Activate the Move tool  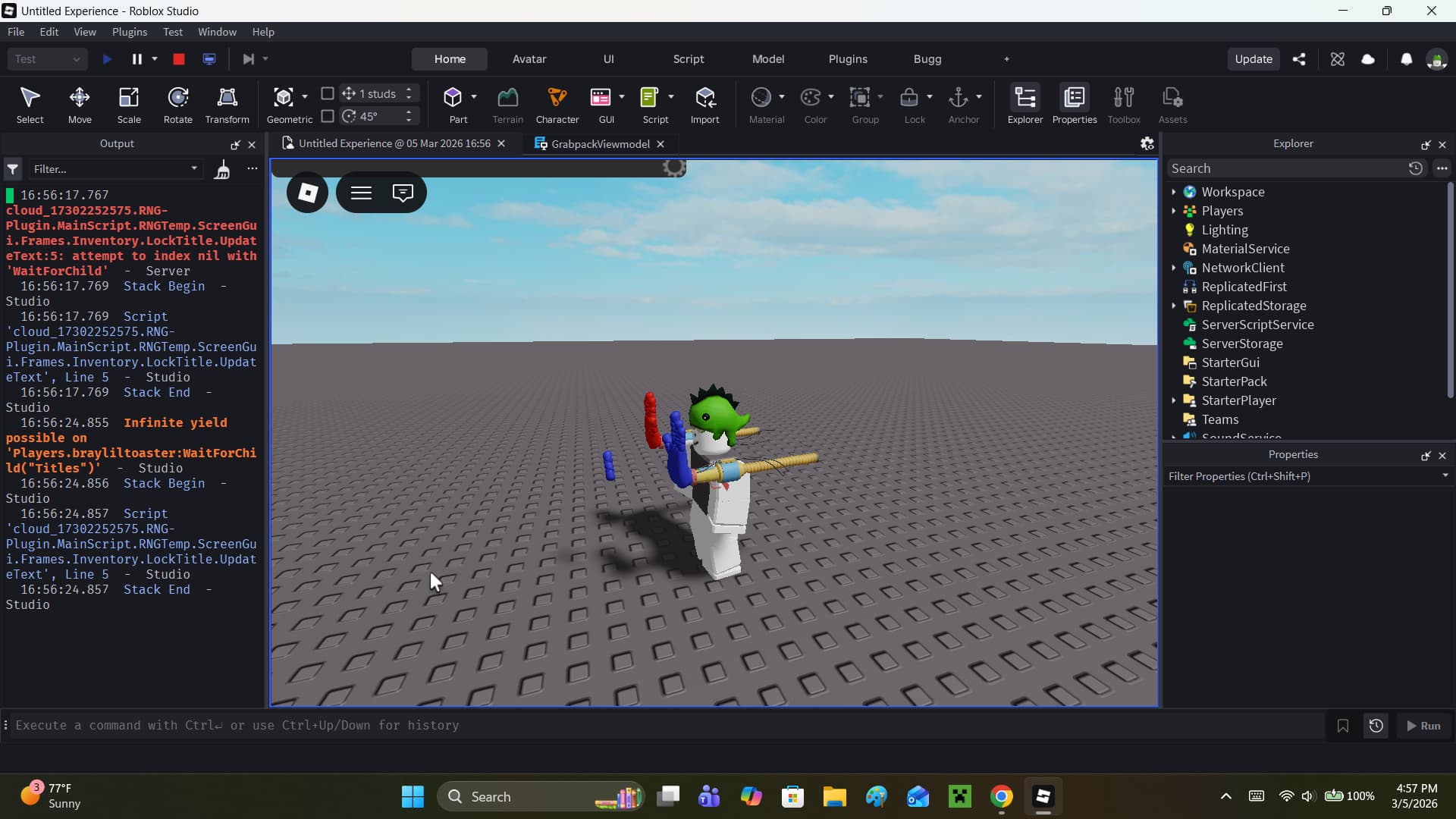(x=80, y=104)
